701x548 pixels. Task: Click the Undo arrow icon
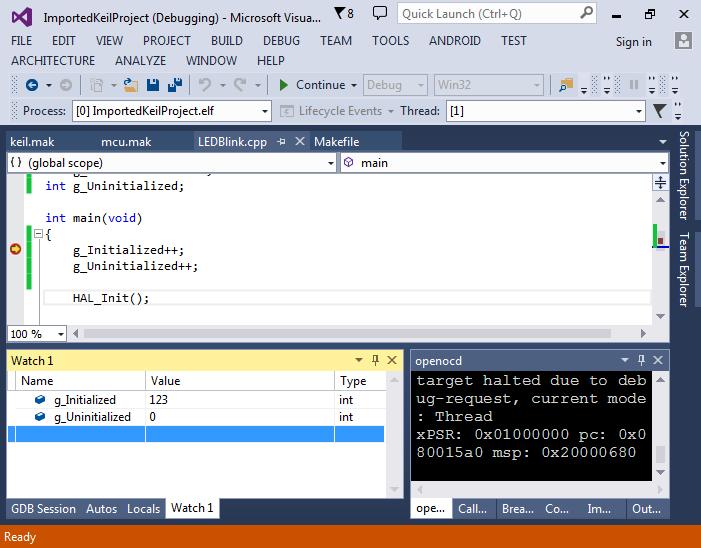[x=205, y=84]
